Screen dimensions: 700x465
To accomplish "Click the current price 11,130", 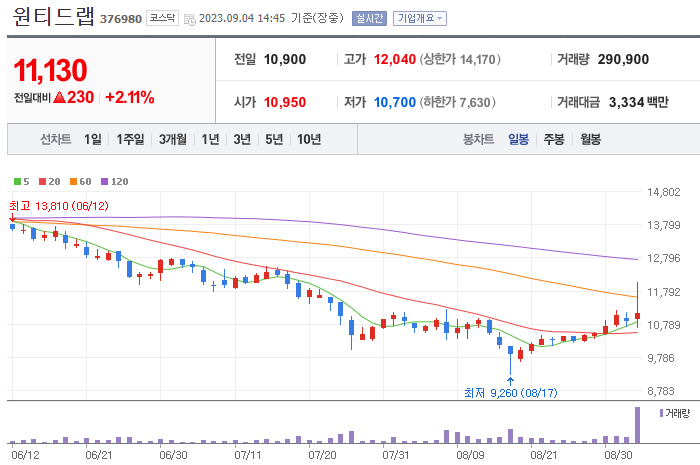I will click(50, 71).
